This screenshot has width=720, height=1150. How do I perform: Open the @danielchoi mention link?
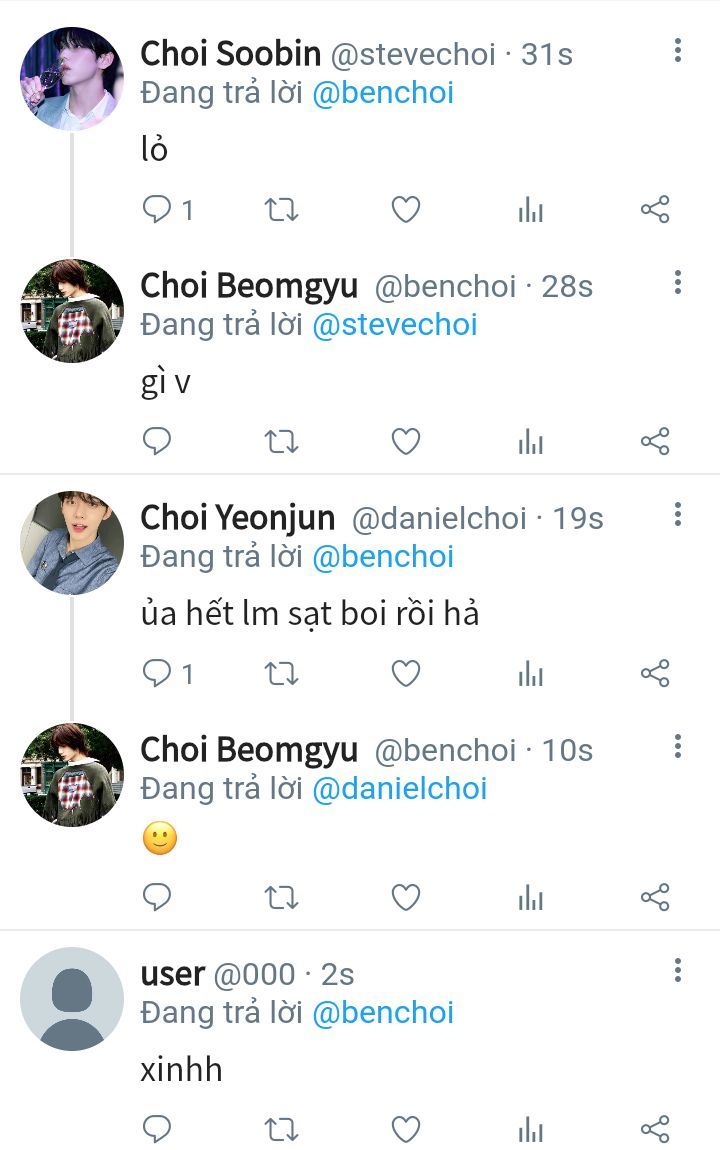click(x=400, y=789)
